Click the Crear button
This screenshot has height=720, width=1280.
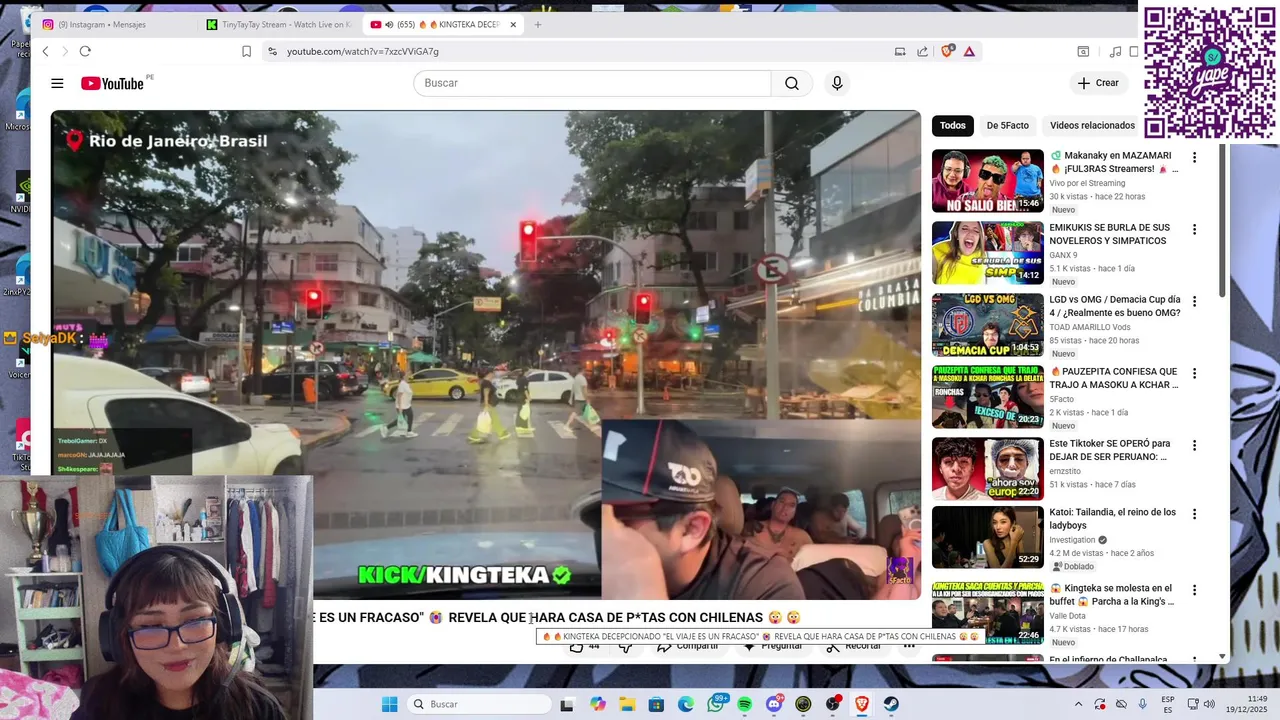1097,83
